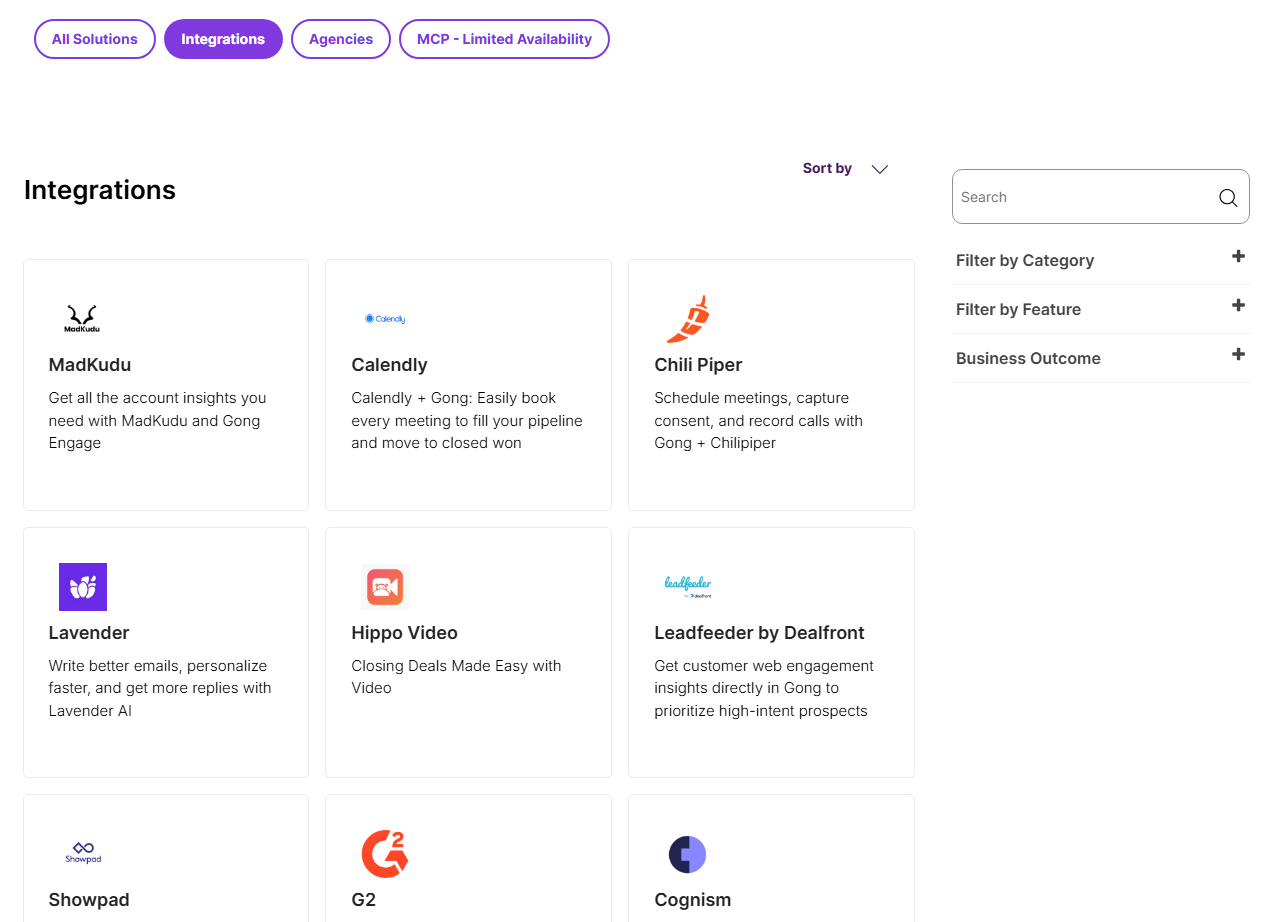Viewport: 1275px width, 922px height.
Task: Click the Cognism logo icon
Action: click(688, 854)
